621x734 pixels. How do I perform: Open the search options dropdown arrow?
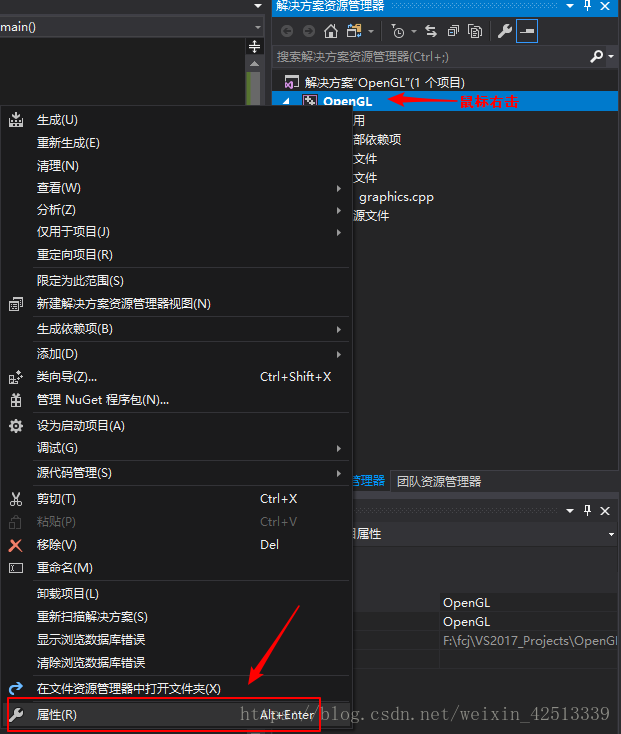pos(611,57)
